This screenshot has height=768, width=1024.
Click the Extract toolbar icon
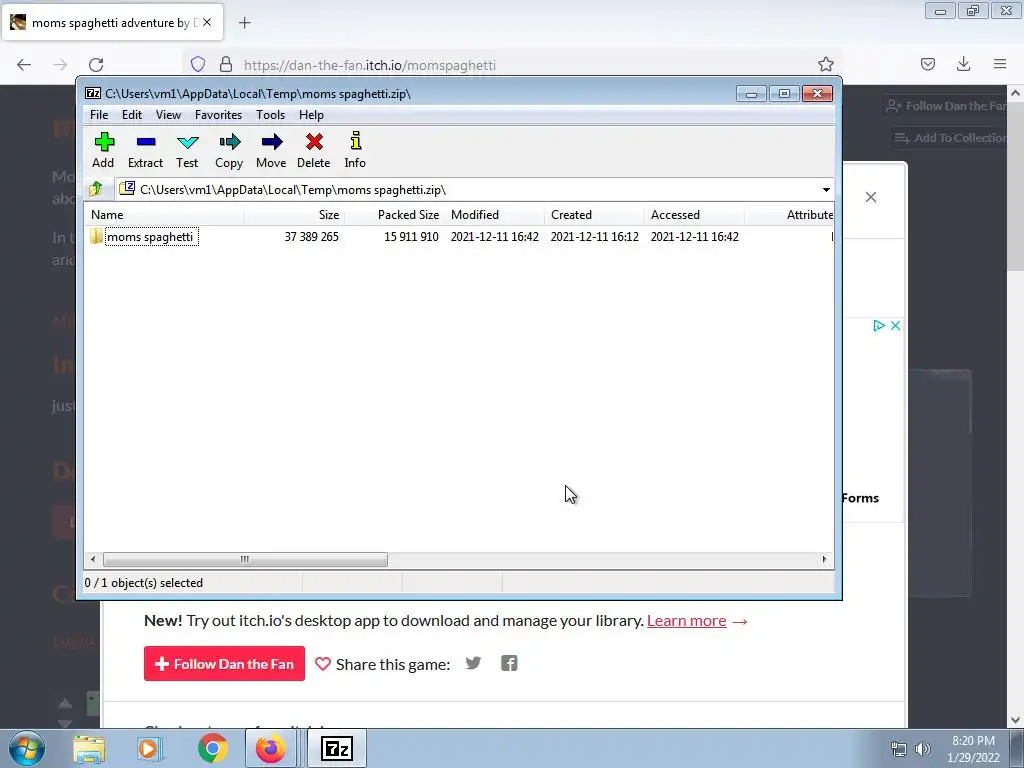(x=145, y=150)
